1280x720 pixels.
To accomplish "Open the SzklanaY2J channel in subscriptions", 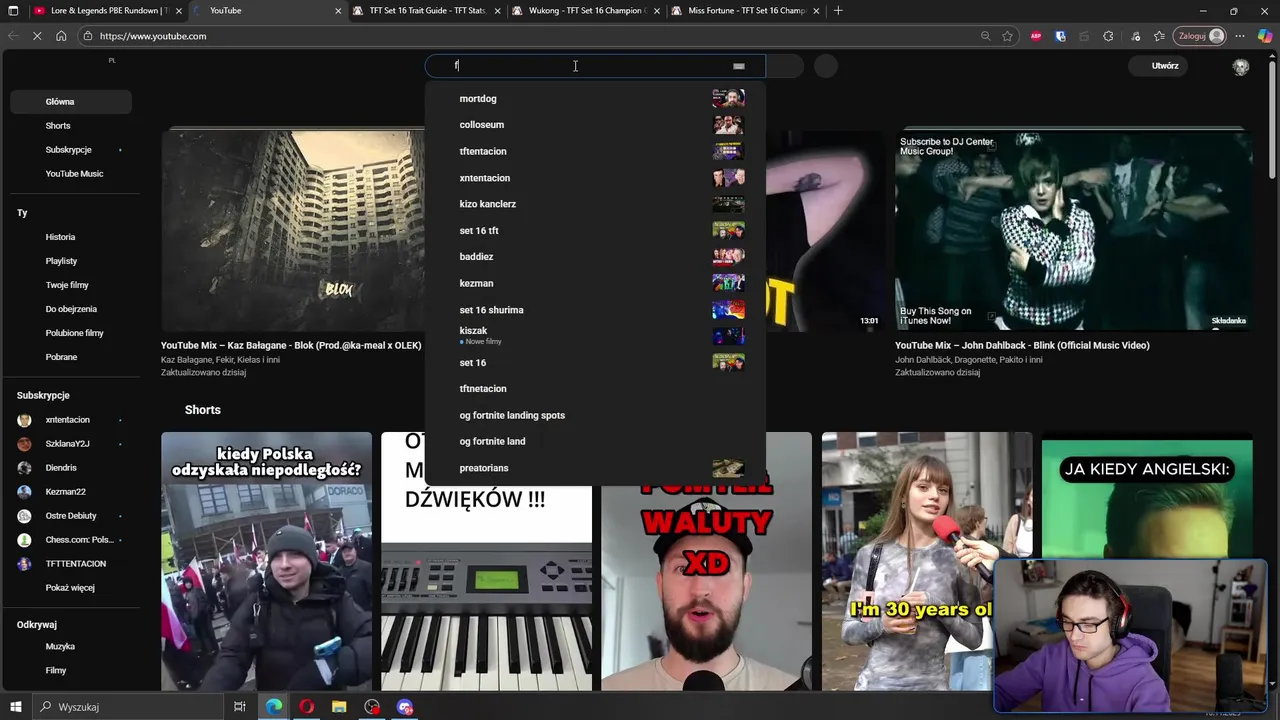I will click(70, 444).
